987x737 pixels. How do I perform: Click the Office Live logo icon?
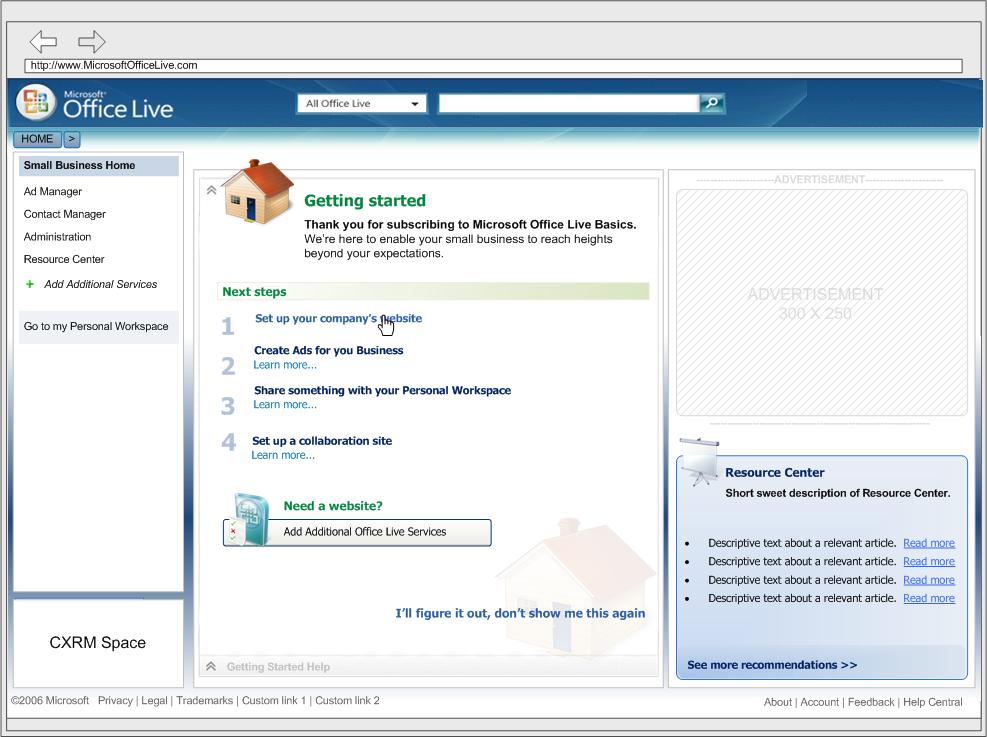[x=36, y=102]
